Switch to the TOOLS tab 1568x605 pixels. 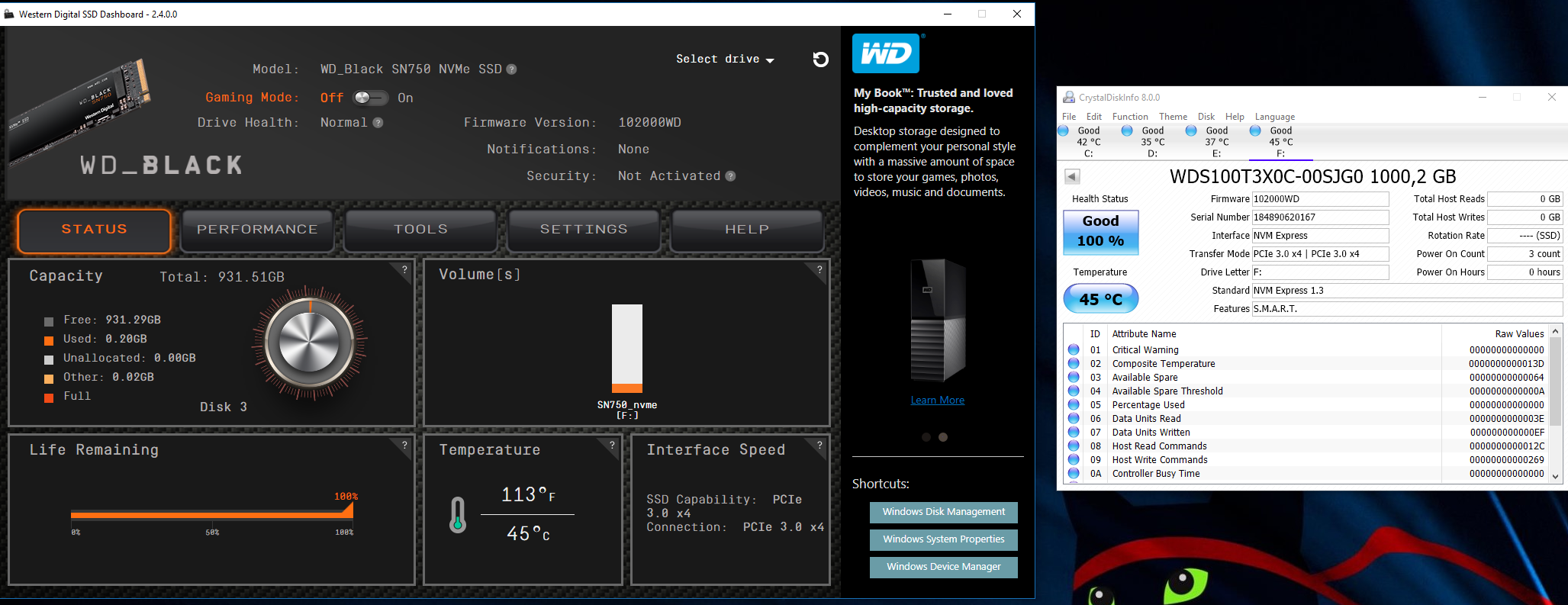tap(420, 230)
